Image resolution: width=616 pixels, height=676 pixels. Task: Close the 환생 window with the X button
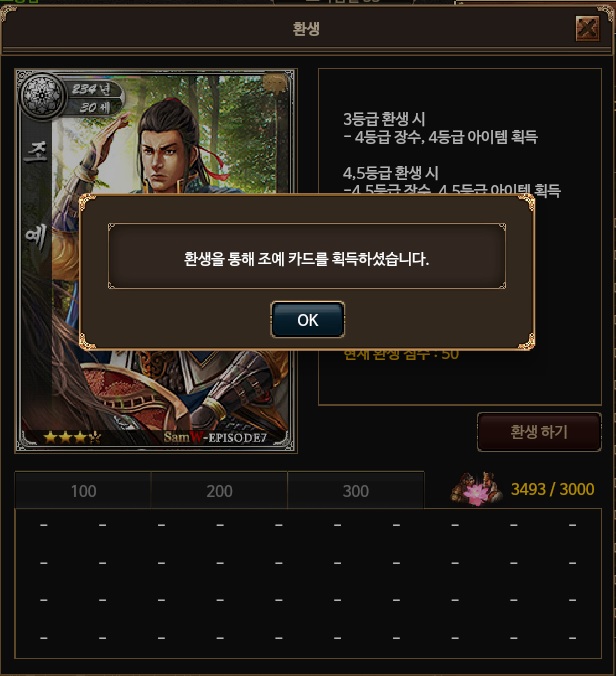[x=588, y=29]
